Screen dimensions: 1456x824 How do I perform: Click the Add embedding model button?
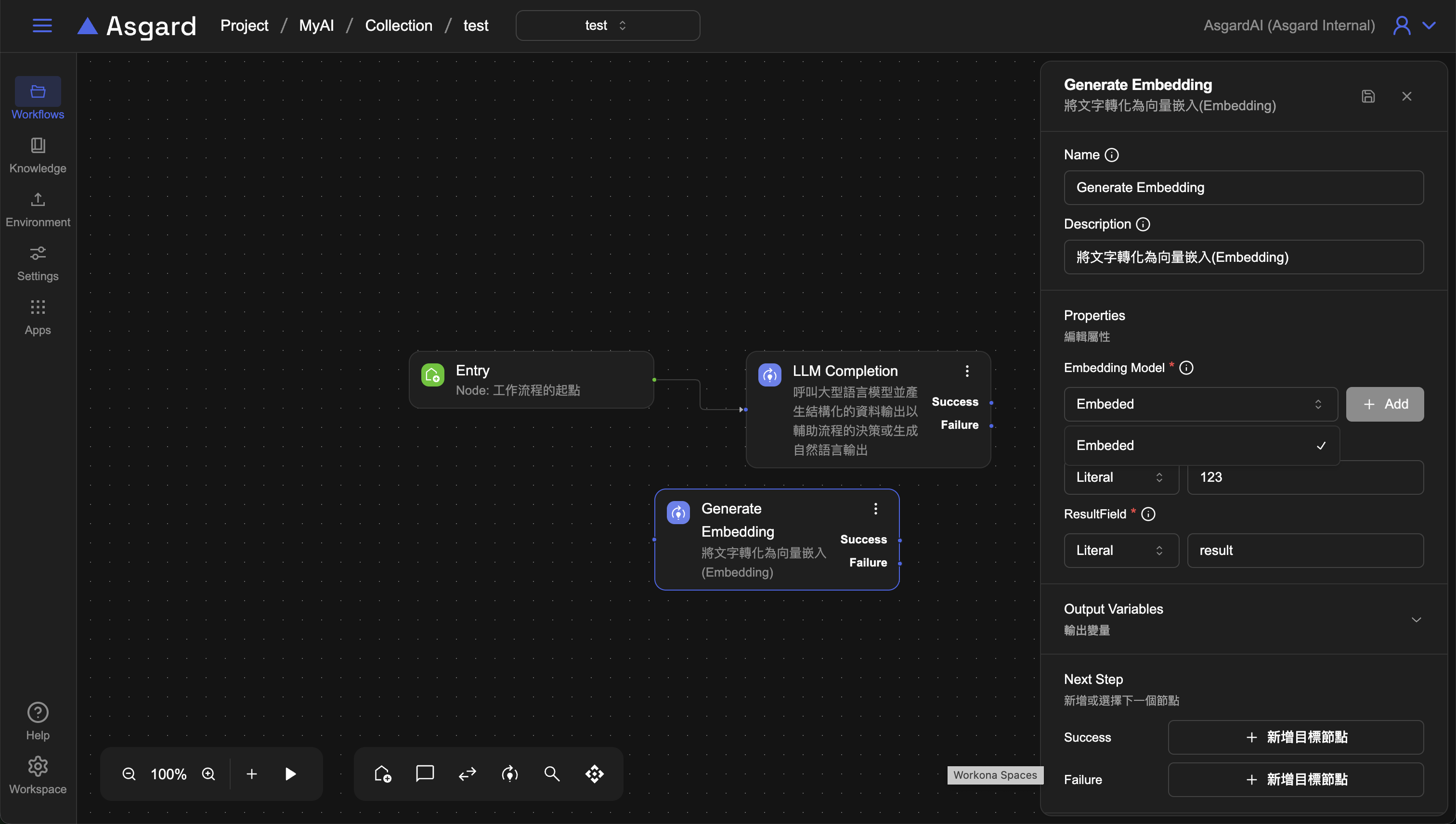pyautogui.click(x=1384, y=404)
